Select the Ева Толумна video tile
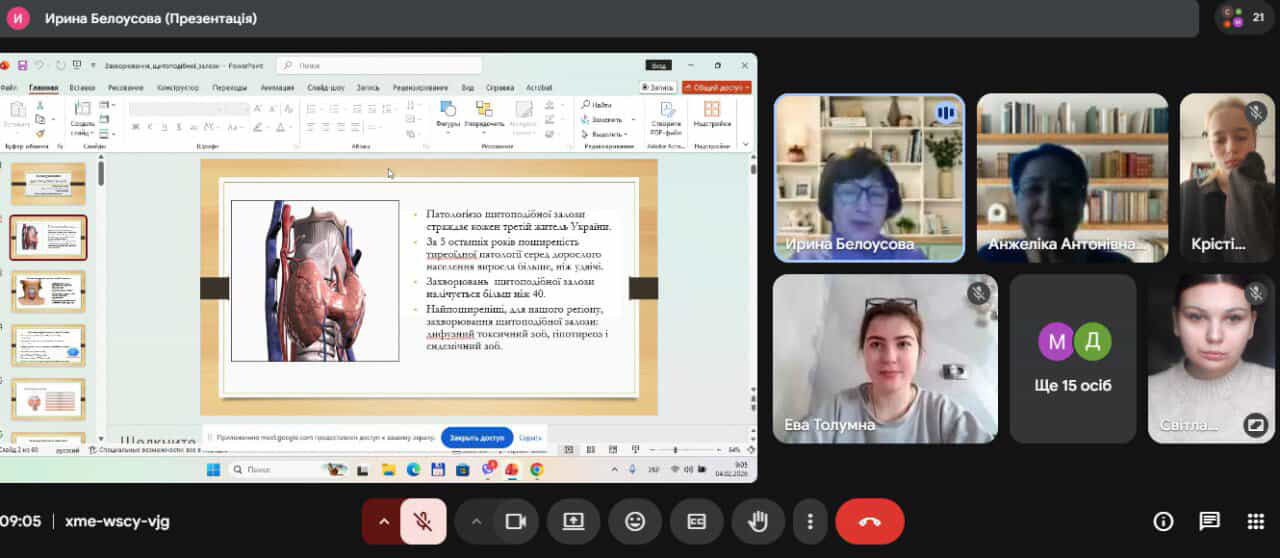 [885, 358]
